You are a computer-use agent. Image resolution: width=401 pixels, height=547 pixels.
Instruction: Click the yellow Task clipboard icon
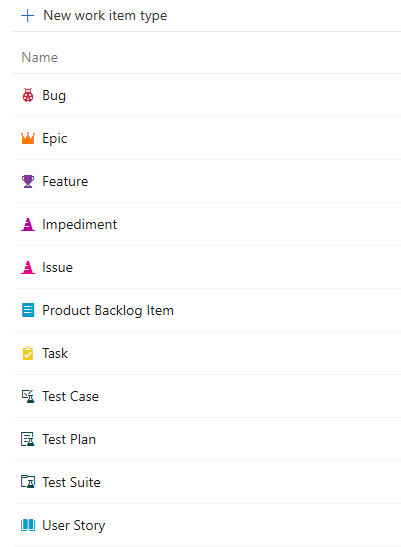[x=28, y=353]
